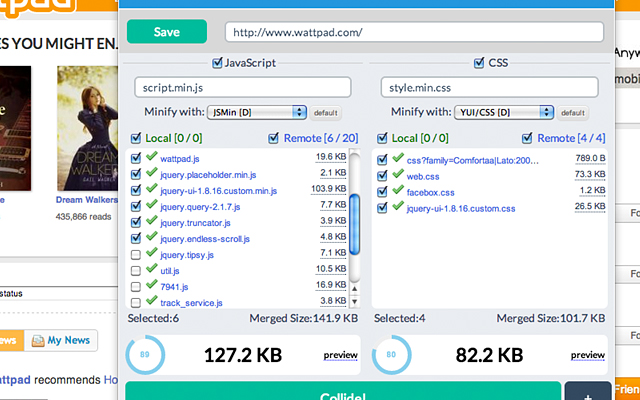
Task: Uncheck the web.css checkbox
Action: [x=382, y=176]
